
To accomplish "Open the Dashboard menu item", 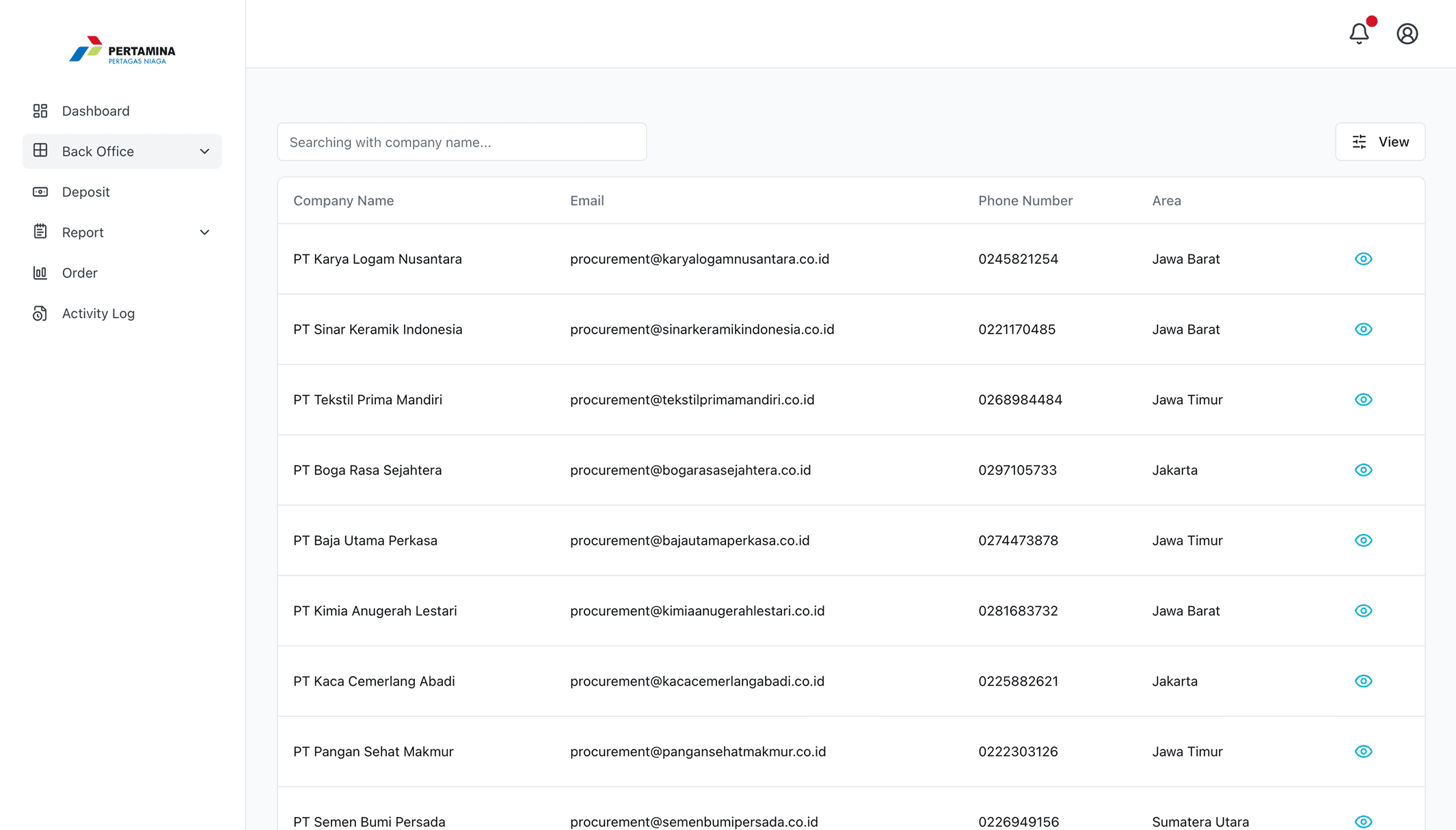I will (x=122, y=111).
